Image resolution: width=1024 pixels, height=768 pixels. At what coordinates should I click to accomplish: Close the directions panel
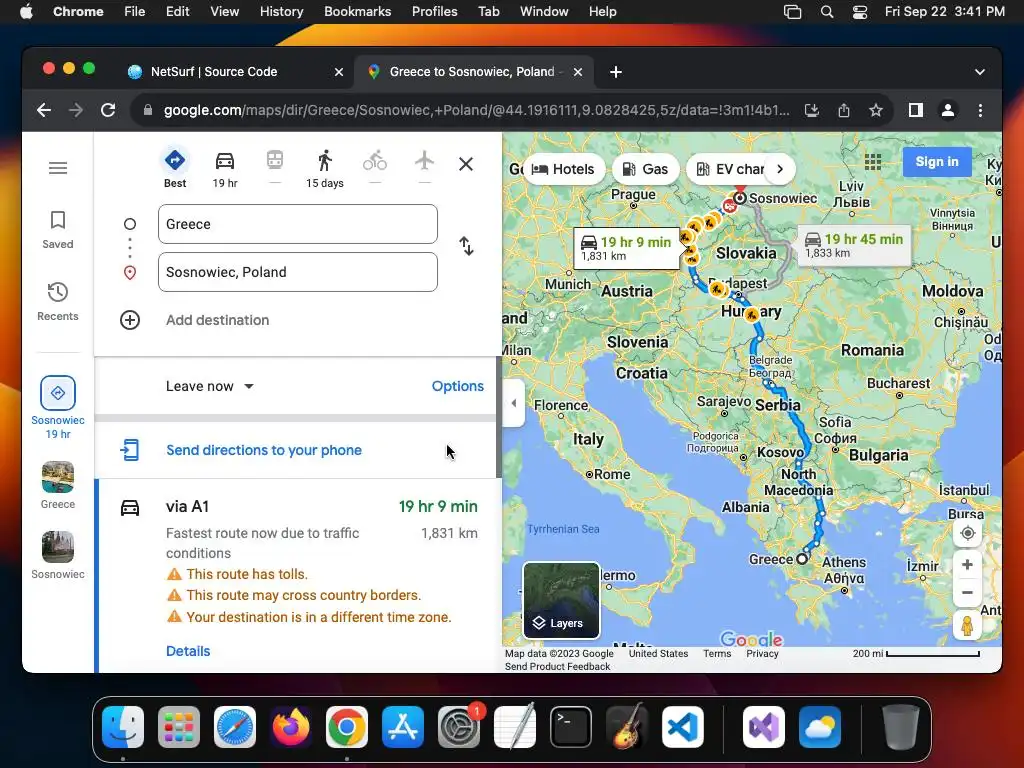(466, 164)
